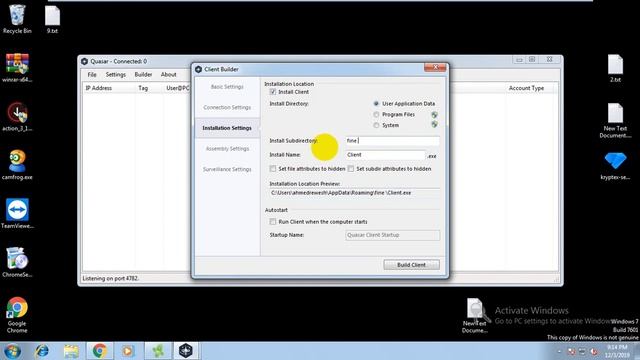Launch Google Chrome from desktop shortcut
The height and width of the screenshot is (360, 640).
point(17,315)
